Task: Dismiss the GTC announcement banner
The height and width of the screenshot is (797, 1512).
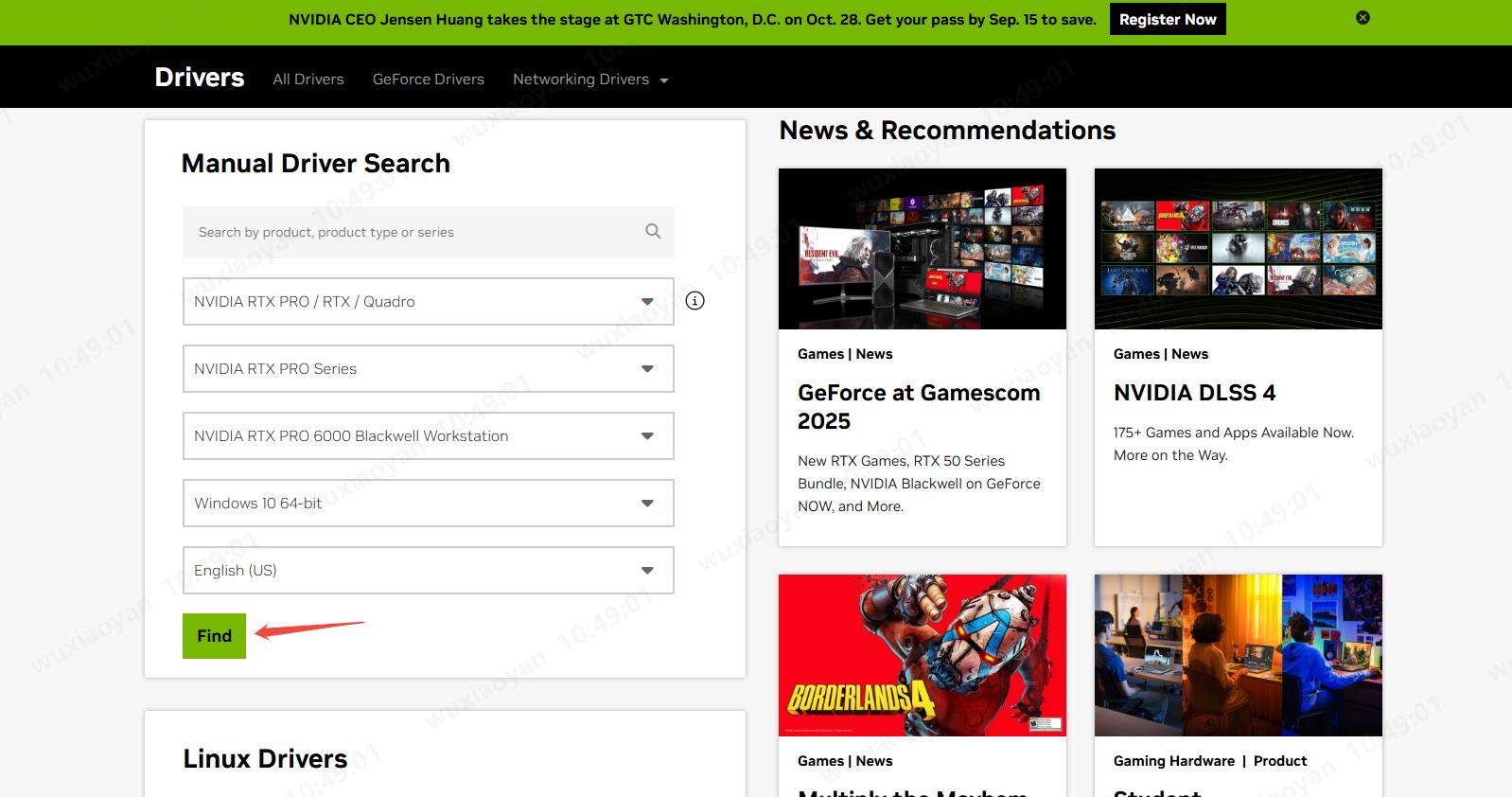Action: click(x=1363, y=18)
